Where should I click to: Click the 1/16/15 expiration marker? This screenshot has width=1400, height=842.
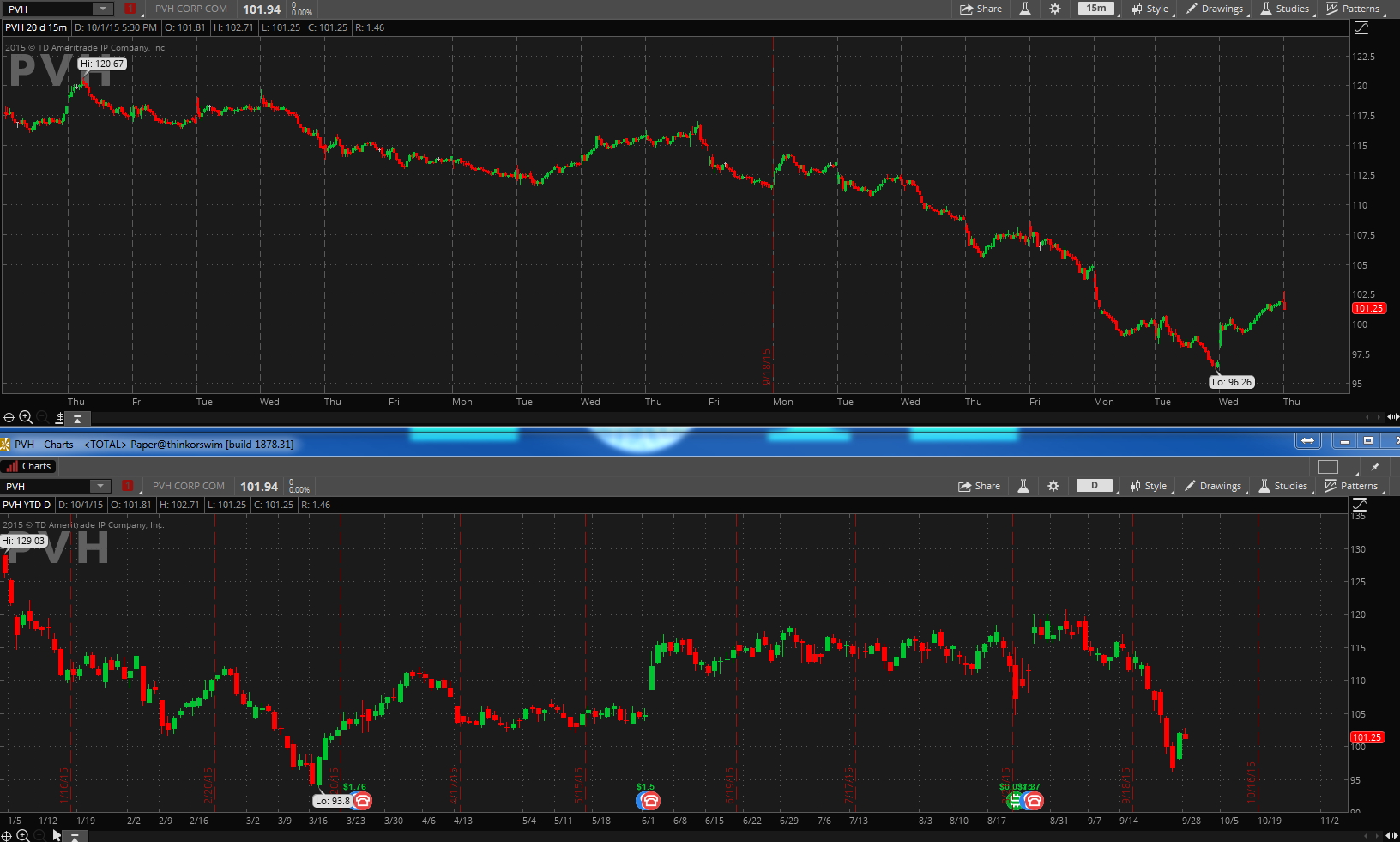click(x=64, y=784)
